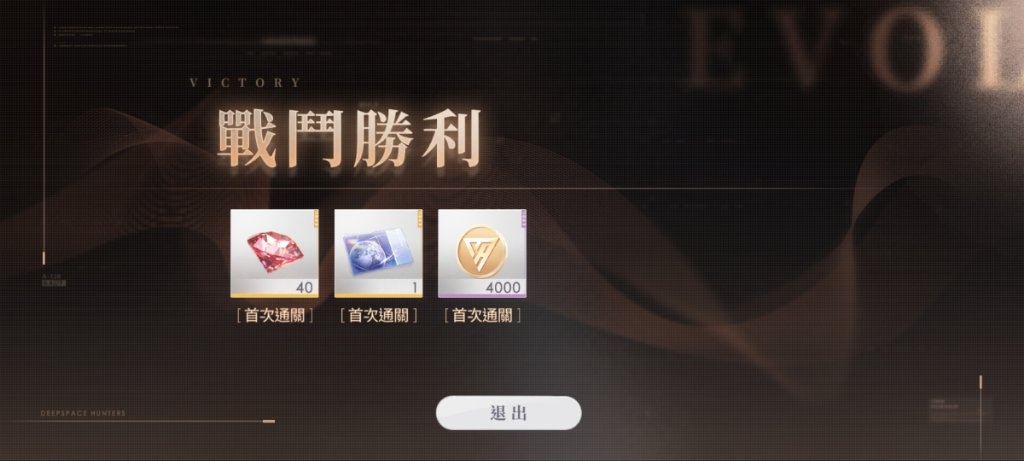Click the progress bar end marker beside DEEPSPACE HUNTERS
This screenshot has width=1024, height=461.
(268, 421)
